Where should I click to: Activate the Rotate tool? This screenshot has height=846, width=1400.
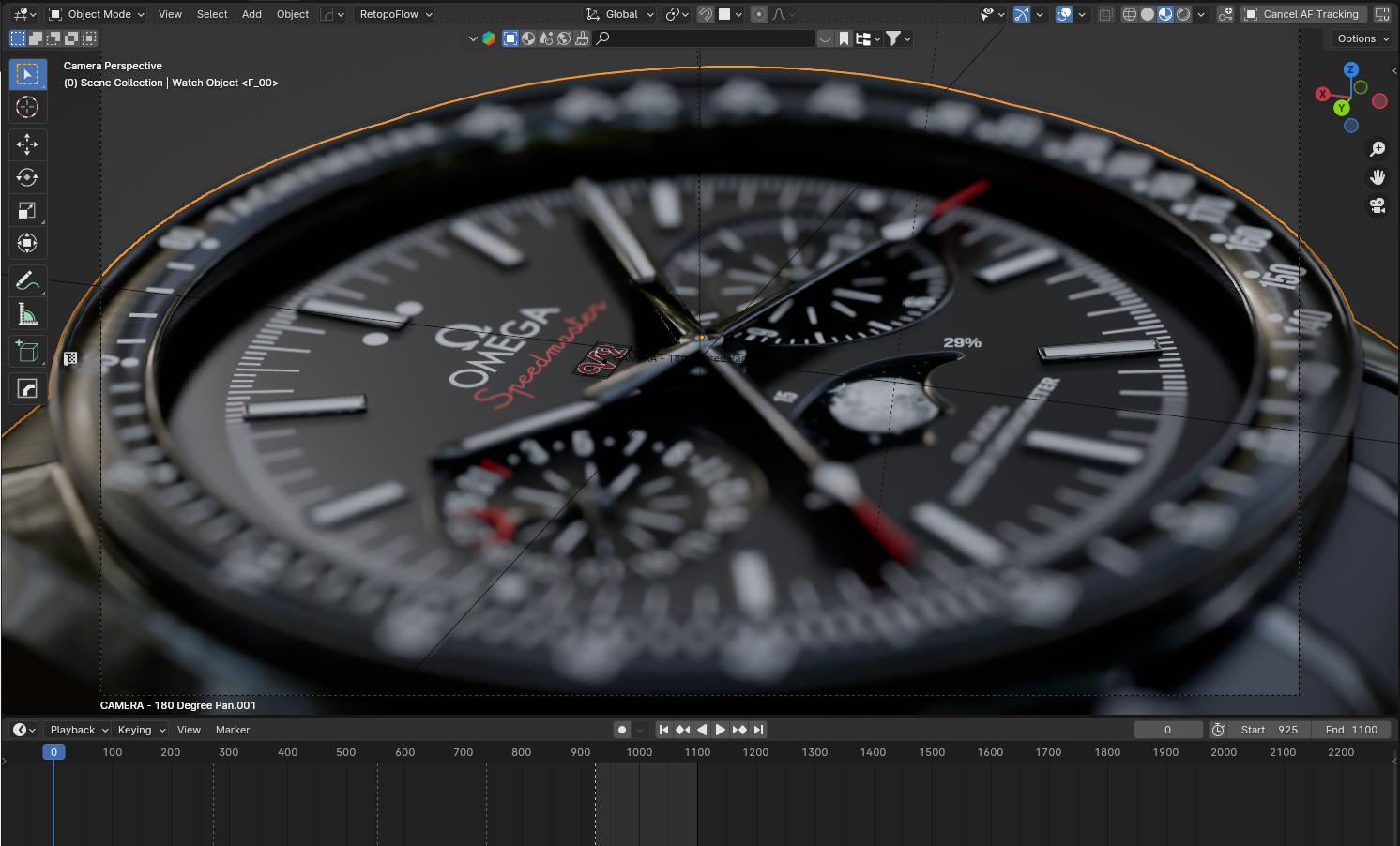pyautogui.click(x=27, y=177)
